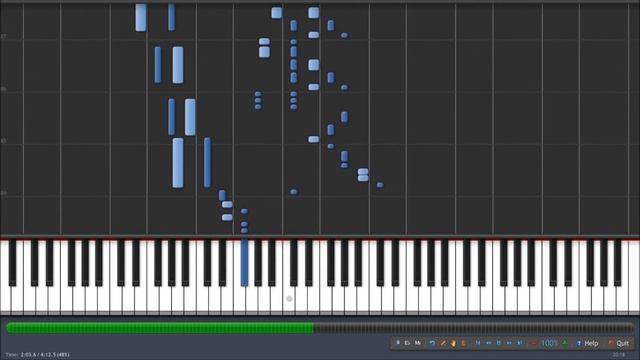Fast-forward the song playback
The width and height of the screenshot is (640, 360).
click(x=509, y=343)
